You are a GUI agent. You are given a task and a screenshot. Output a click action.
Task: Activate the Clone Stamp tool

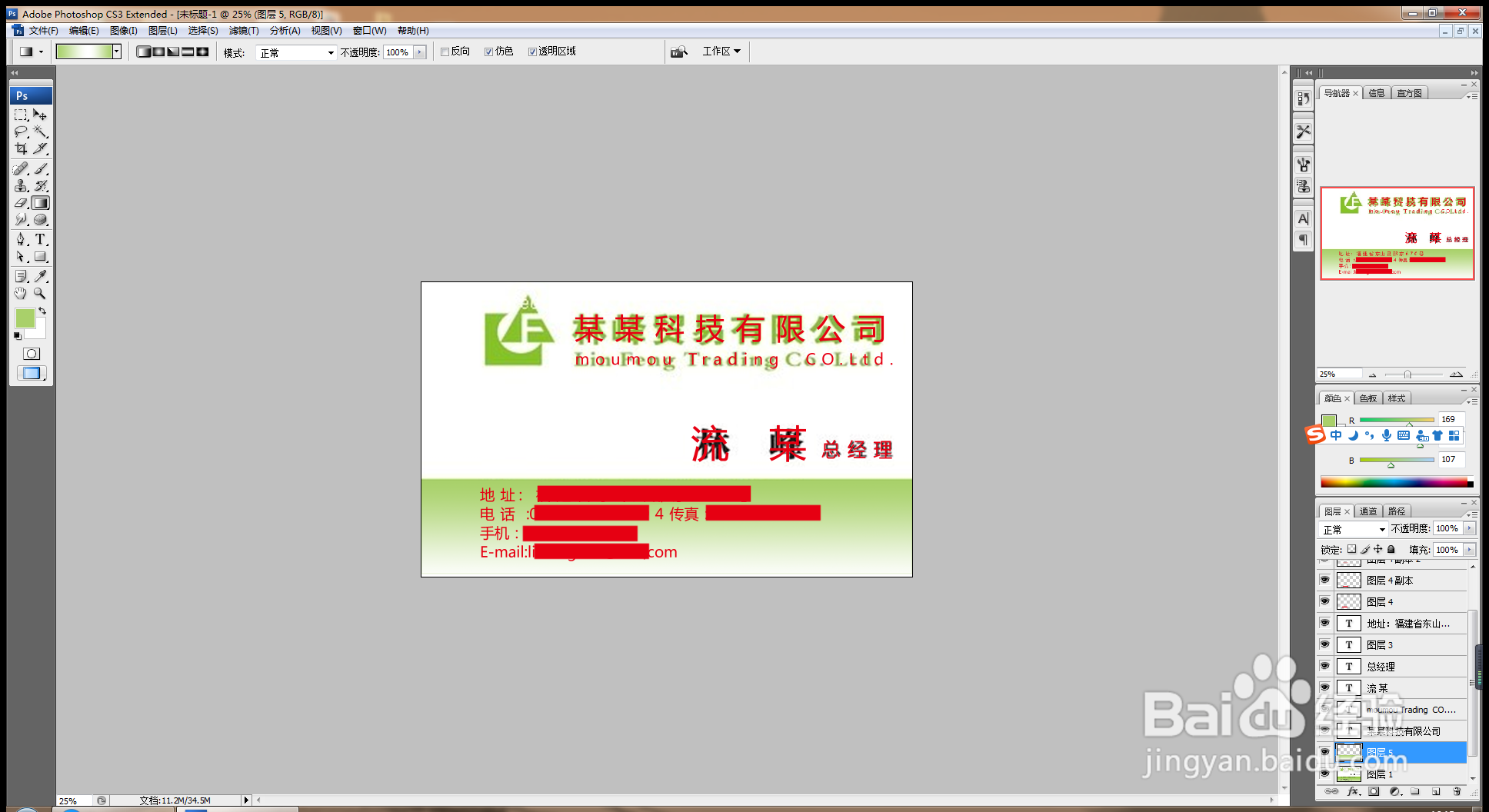(x=21, y=185)
